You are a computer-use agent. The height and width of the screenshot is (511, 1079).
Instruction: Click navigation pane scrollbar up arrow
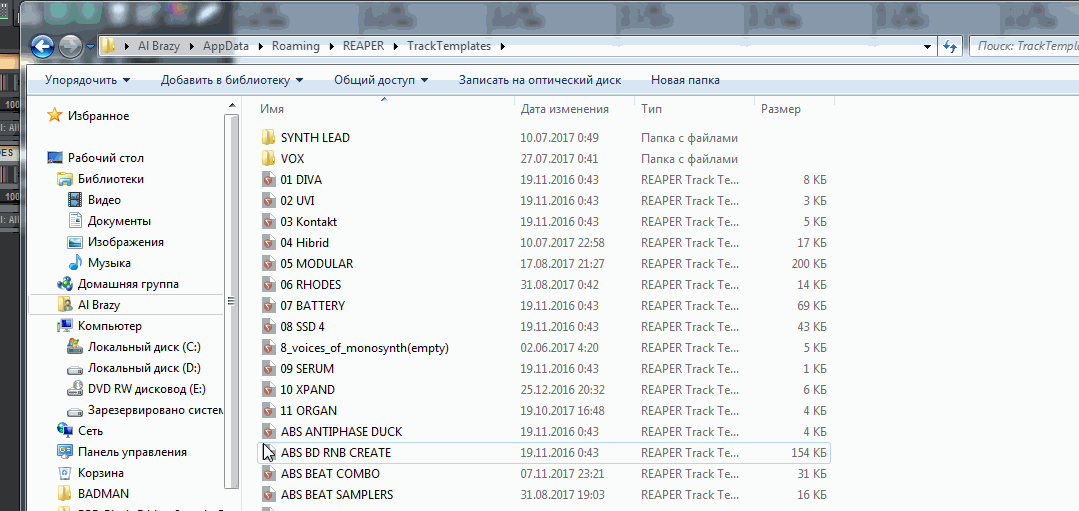point(232,105)
